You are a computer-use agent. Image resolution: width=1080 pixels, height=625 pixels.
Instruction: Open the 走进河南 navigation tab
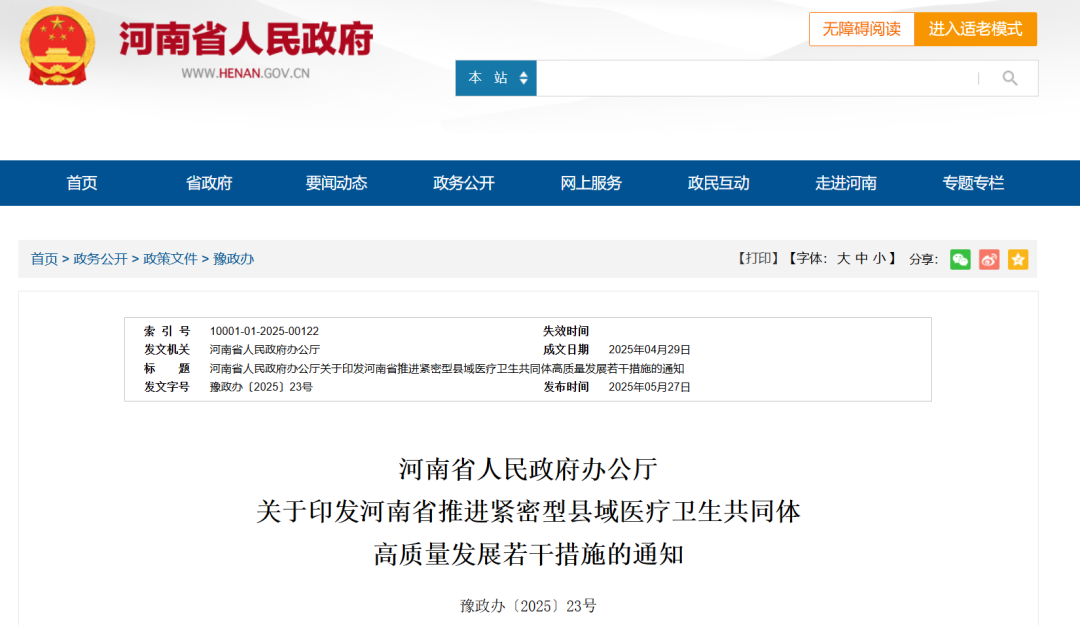pyautogui.click(x=846, y=183)
